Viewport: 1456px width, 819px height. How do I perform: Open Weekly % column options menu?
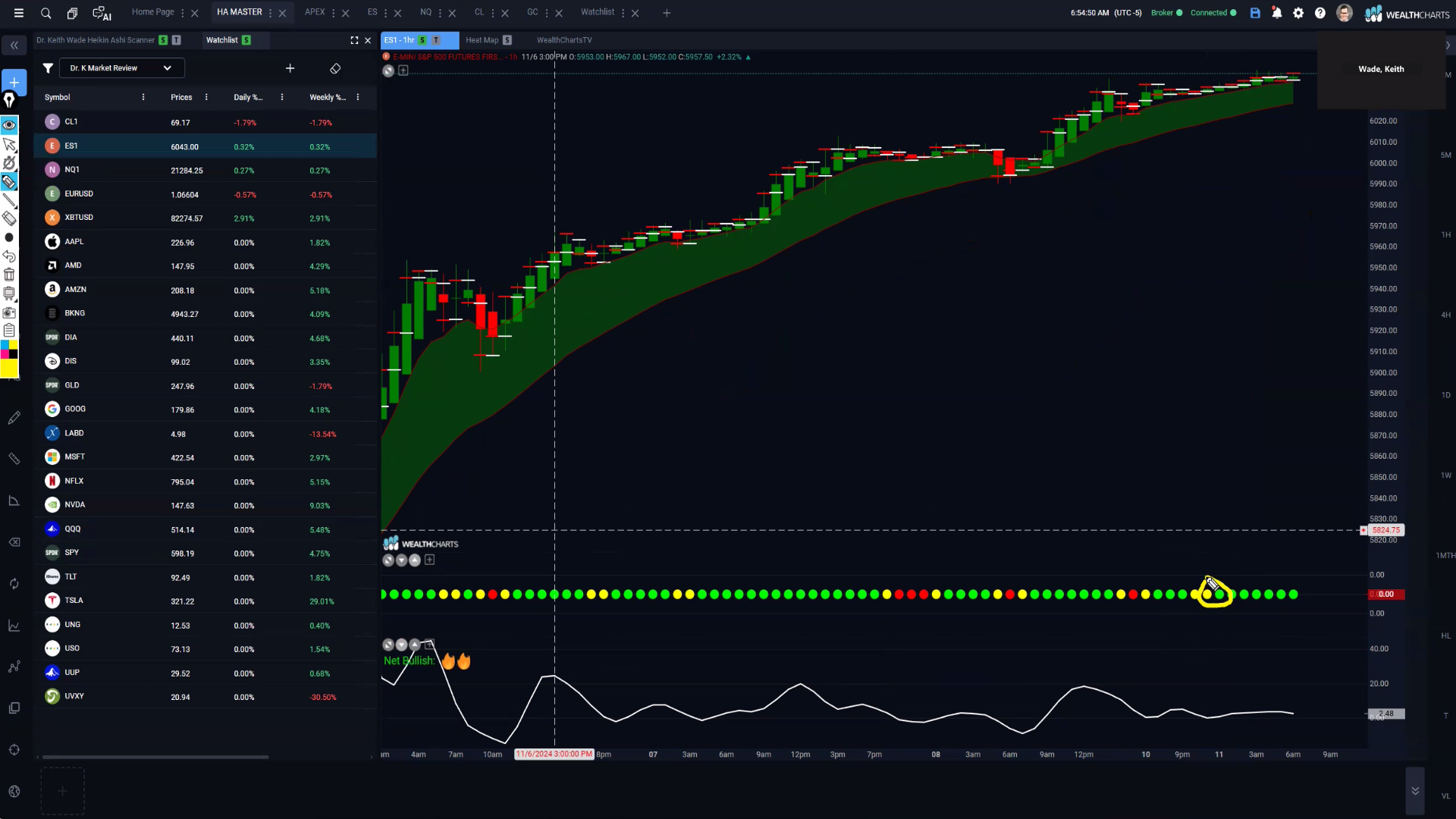point(358,97)
